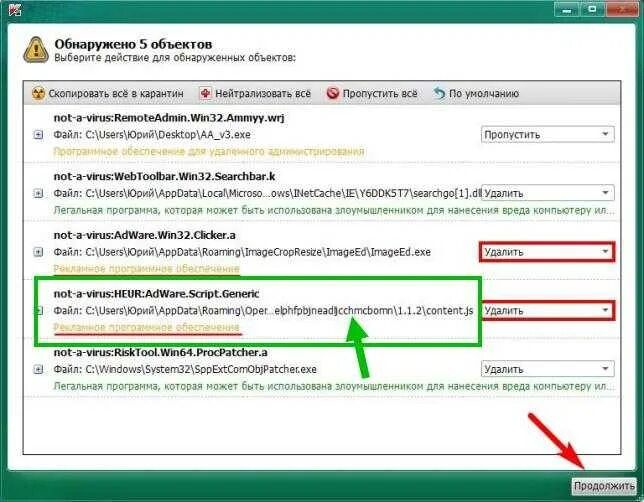Click the blue default undo arrow icon
Image resolution: width=644 pixels, height=502 pixels.
[x=439, y=93]
